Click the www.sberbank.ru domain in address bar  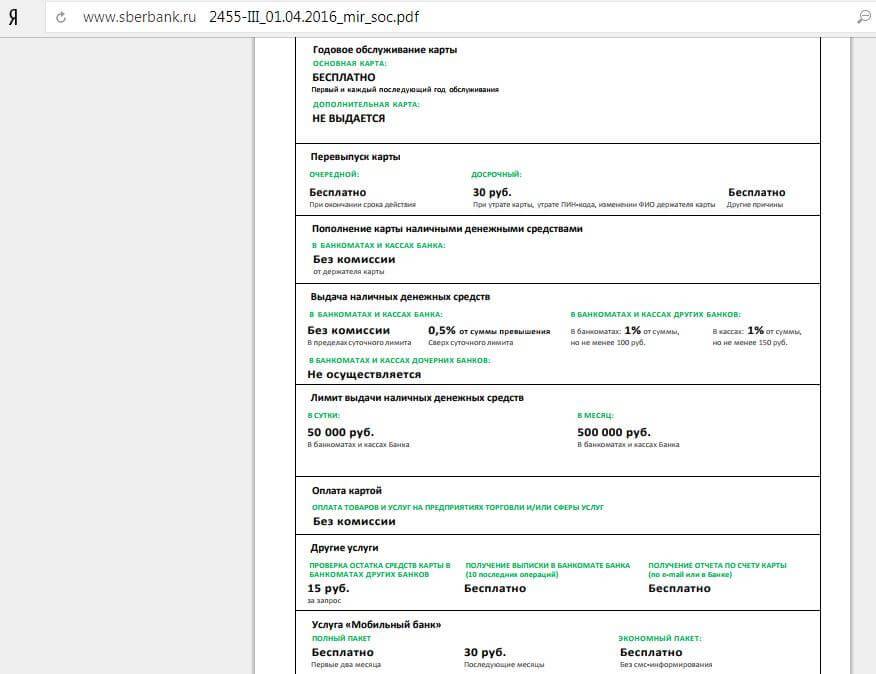[x=139, y=18]
